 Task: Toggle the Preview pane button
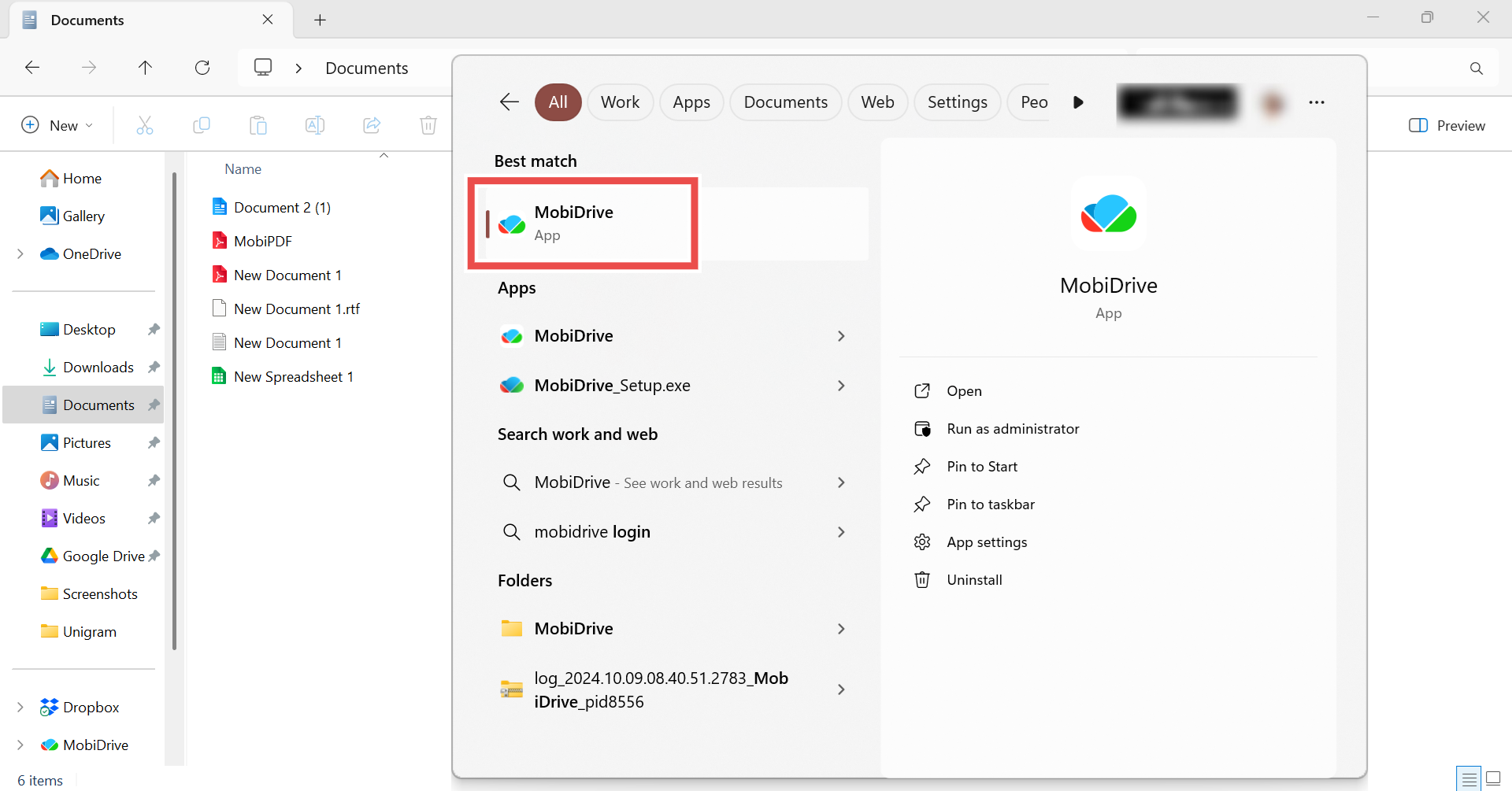(1447, 126)
